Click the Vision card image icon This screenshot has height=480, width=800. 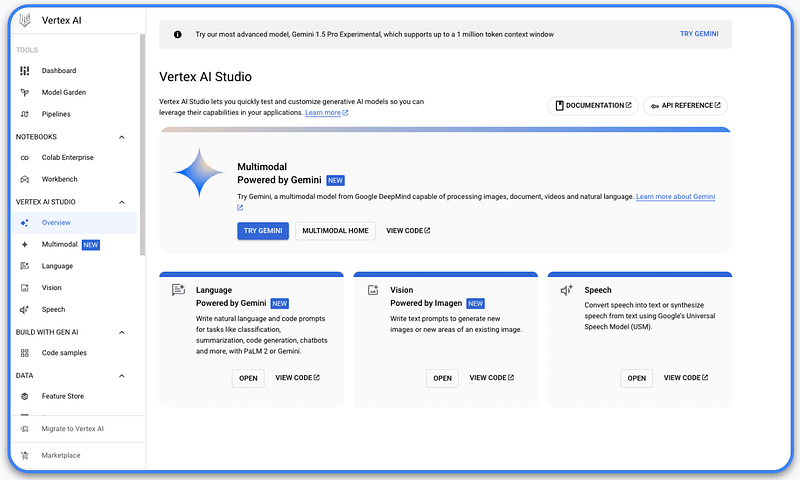373,290
